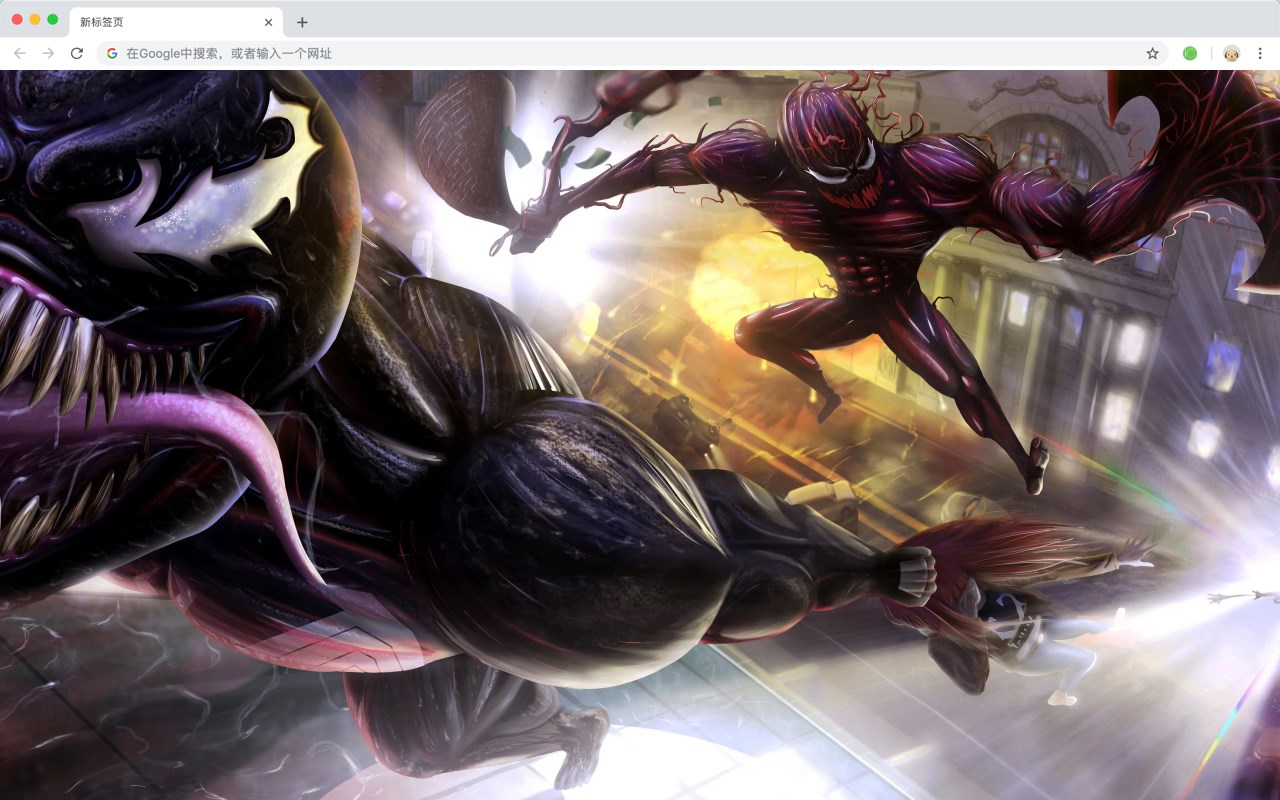Viewport: 1280px width, 800px height.
Task: Click the Google logo in address bar
Action: pos(112,53)
